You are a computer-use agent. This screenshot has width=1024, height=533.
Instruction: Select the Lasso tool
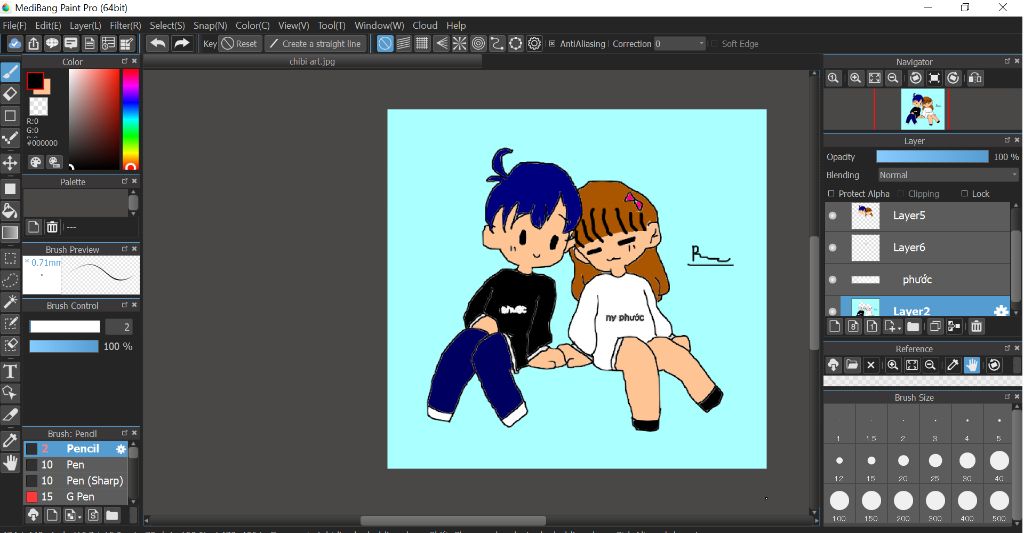[x=10, y=280]
